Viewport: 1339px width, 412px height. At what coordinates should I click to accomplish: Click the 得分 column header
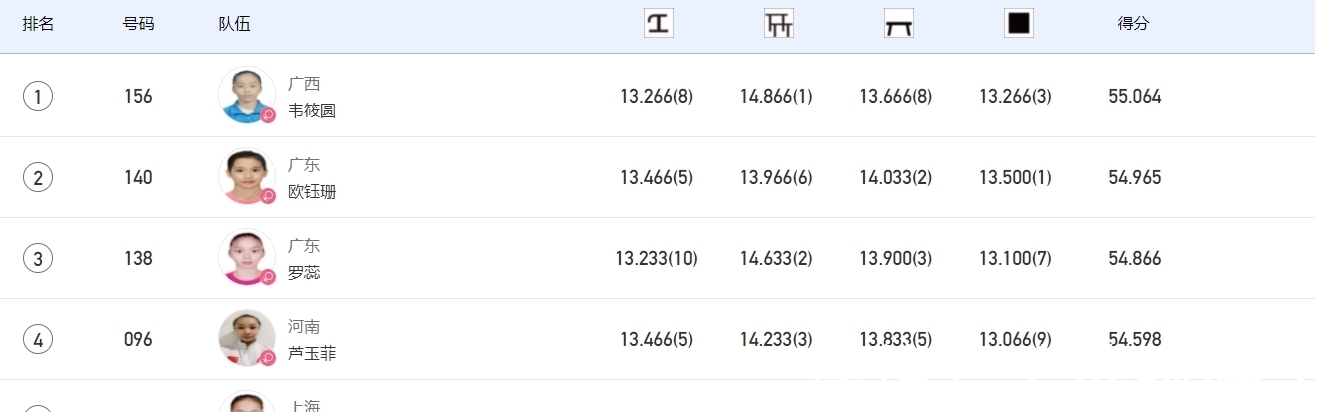point(1133,24)
